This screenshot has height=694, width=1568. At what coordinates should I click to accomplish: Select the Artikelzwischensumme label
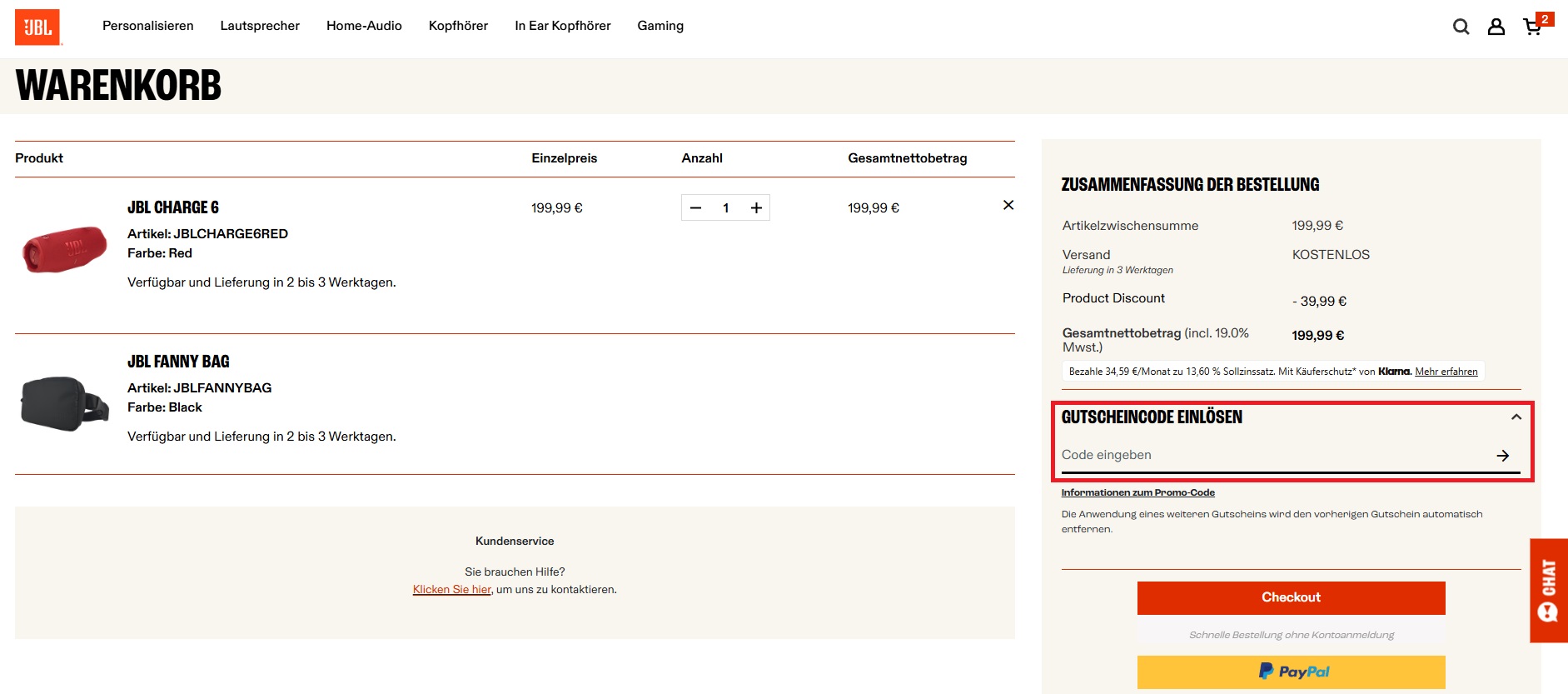pos(1130,225)
